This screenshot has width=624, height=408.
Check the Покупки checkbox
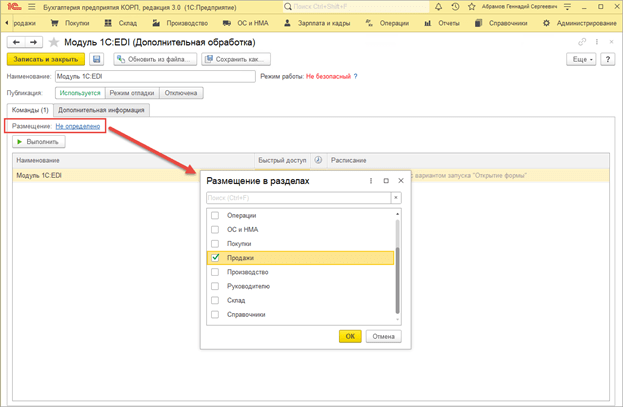tap(215, 244)
